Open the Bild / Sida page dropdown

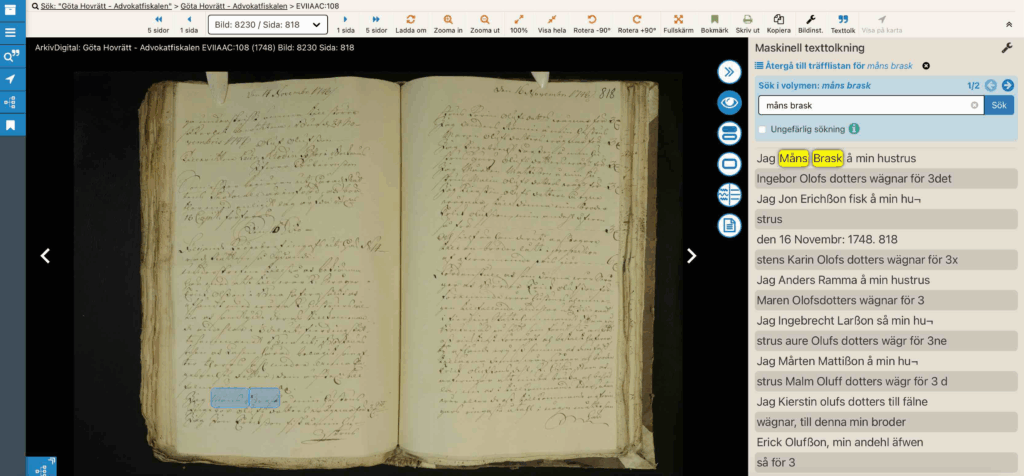(267, 24)
